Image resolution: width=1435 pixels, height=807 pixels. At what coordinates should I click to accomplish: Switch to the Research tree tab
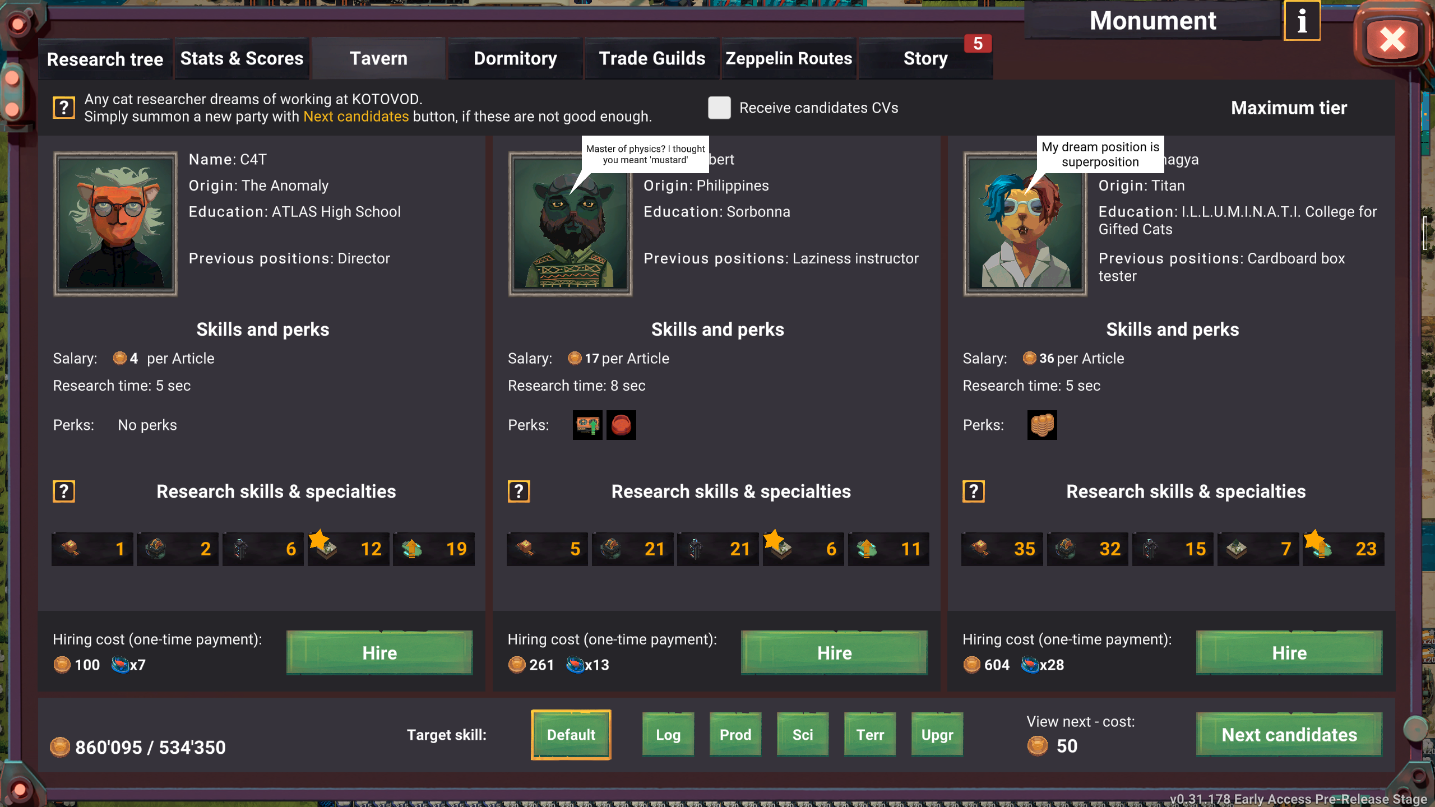(x=105, y=59)
